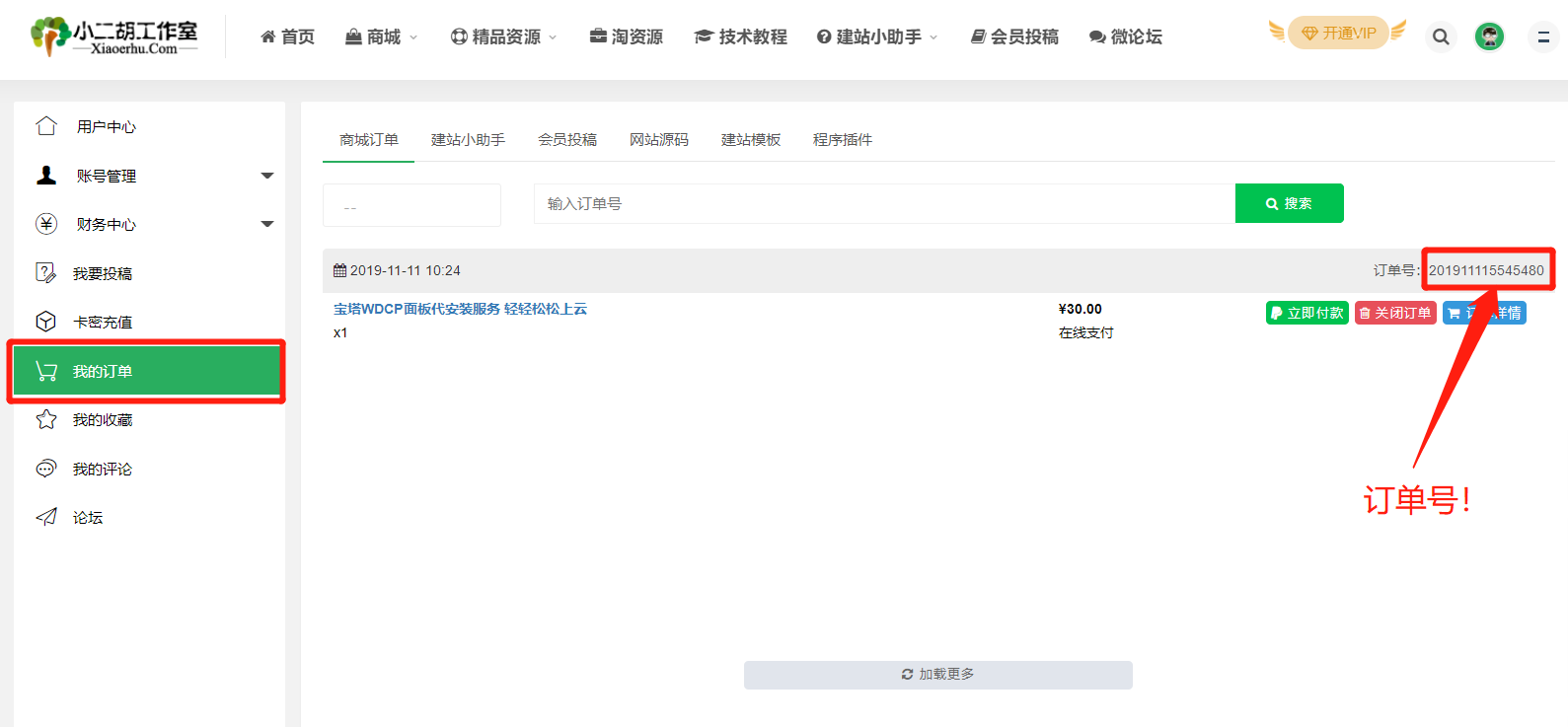Viewport: 1568px width, 727px height.
Task: Expand the 商城 dropdown chevron
Action: click(x=413, y=37)
